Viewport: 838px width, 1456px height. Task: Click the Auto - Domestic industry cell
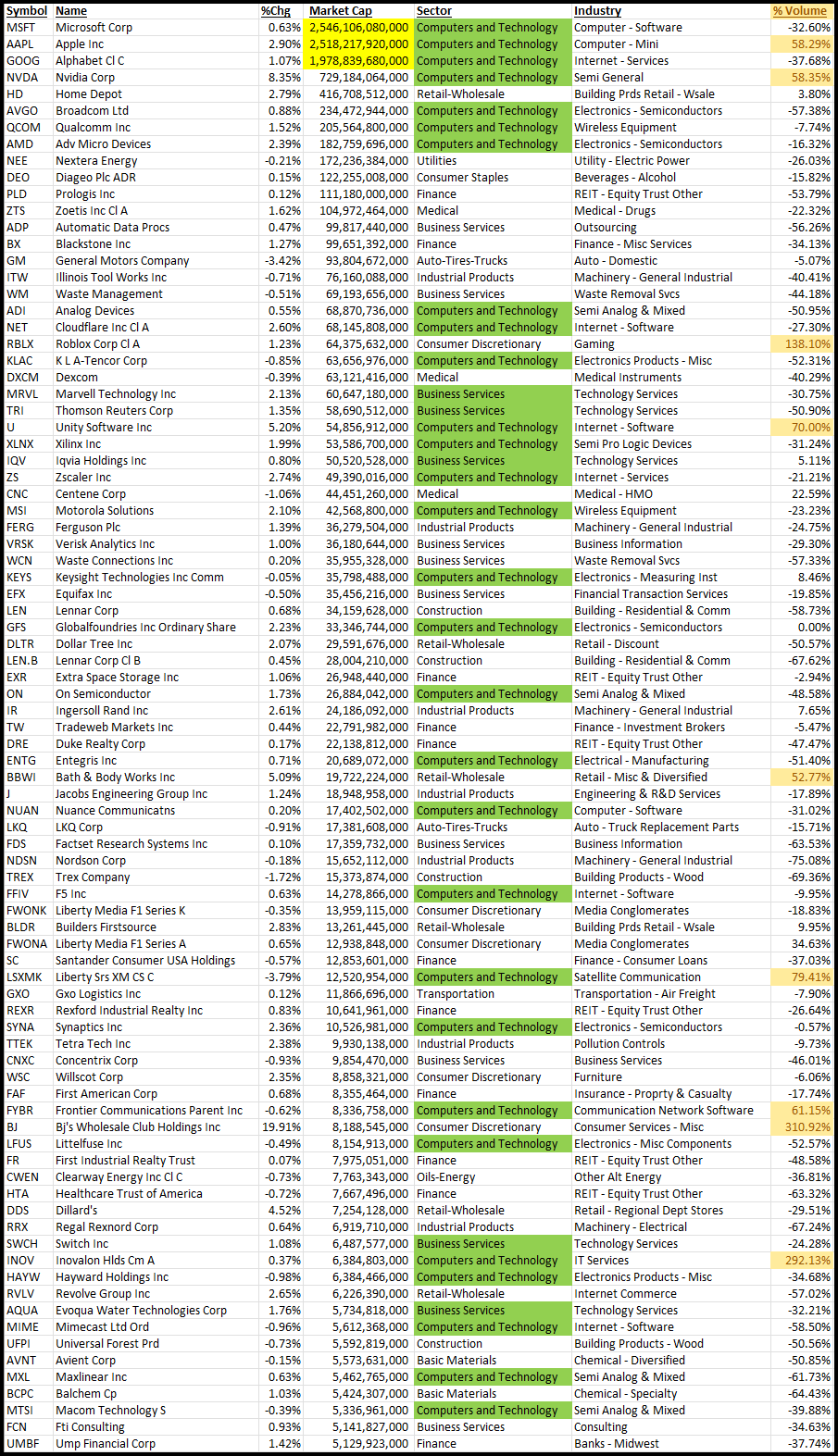click(616, 261)
